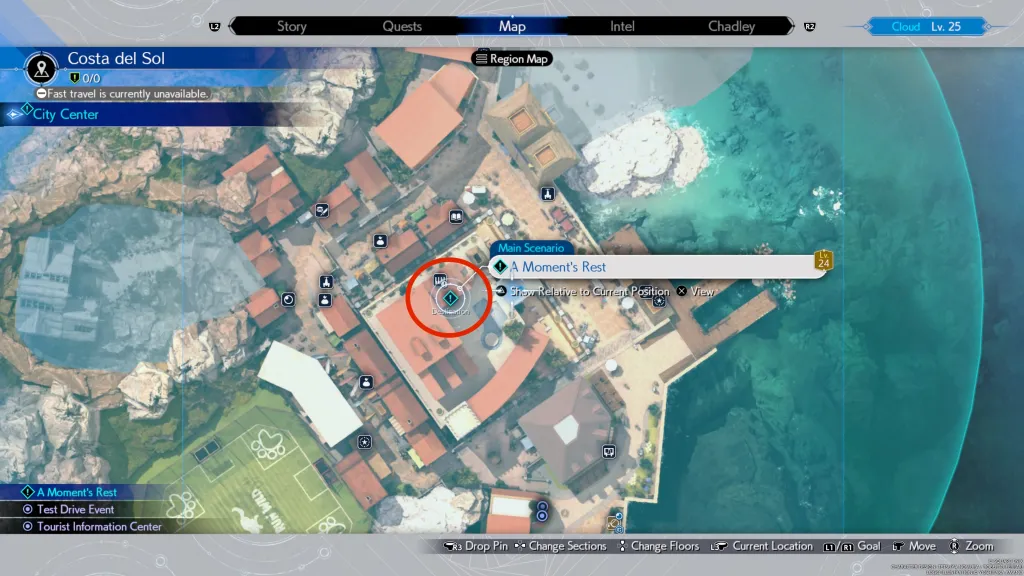Open the Quests tab
The width and height of the screenshot is (1024, 576).
(402, 26)
